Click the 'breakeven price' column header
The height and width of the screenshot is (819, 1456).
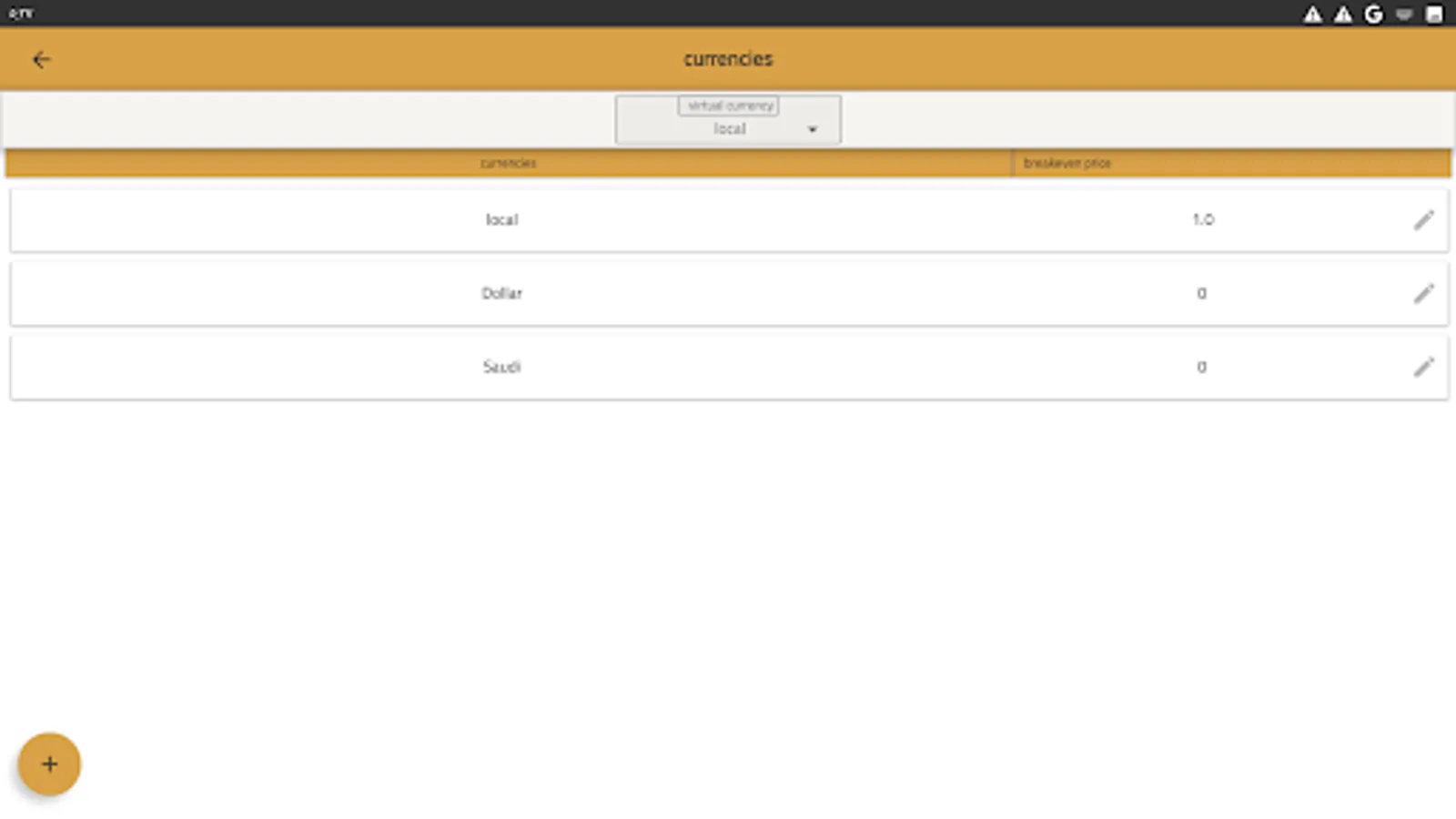1067,163
